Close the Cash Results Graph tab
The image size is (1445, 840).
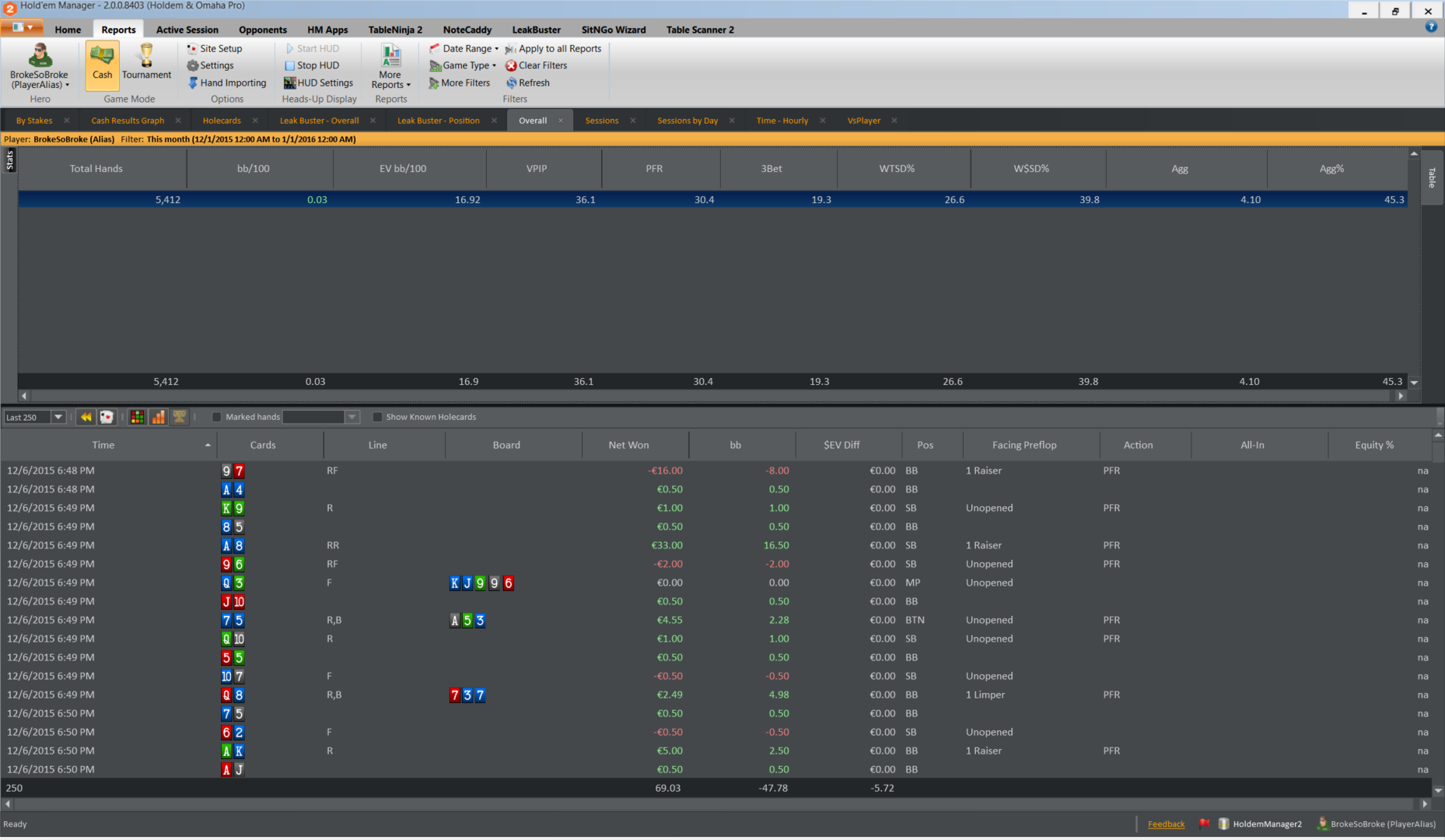point(178,121)
